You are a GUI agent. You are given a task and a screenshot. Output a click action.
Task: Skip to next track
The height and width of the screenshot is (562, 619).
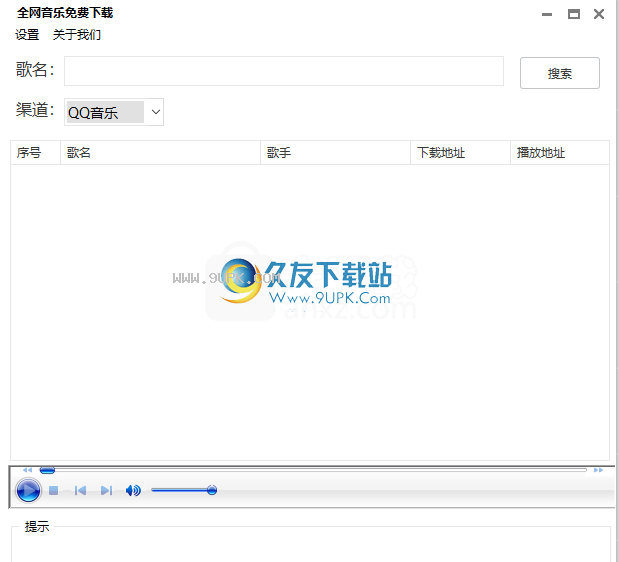pyautogui.click(x=106, y=491)
